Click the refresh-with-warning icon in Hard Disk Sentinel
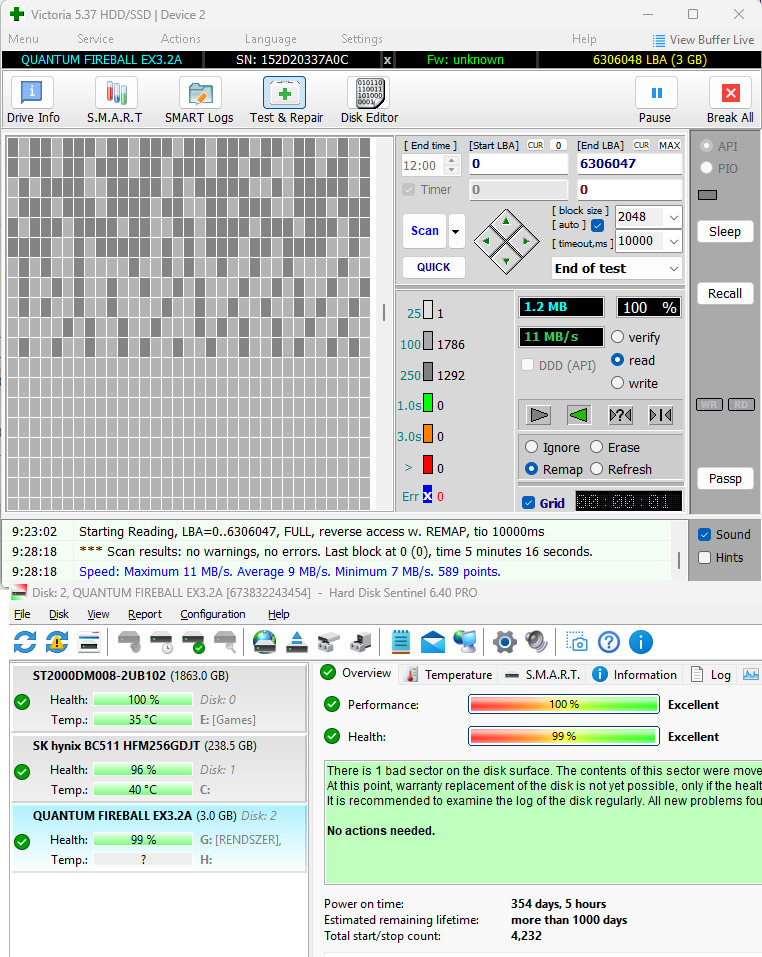 click(x=57, y=642)
